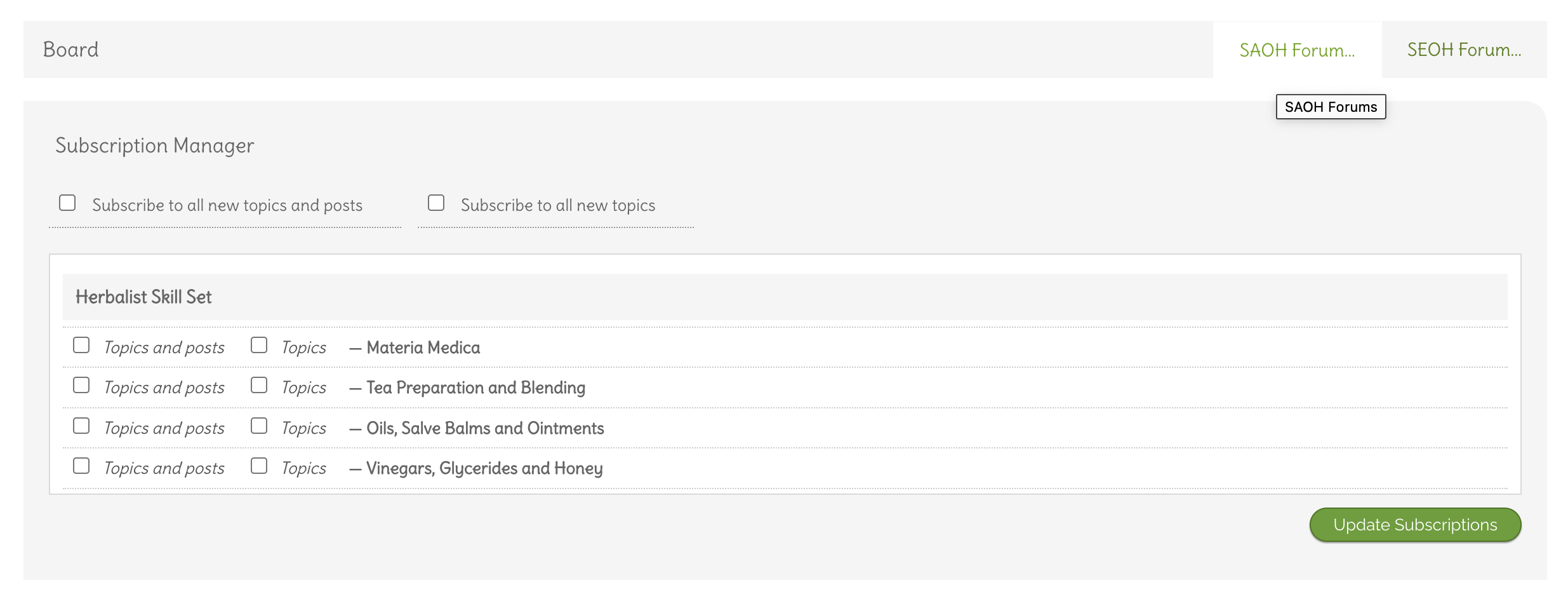Select Topics-only checkbox for Oils, Salve Balms
Image resolution: width=1568 pixels, height=606 pixels.
point(259,426)
